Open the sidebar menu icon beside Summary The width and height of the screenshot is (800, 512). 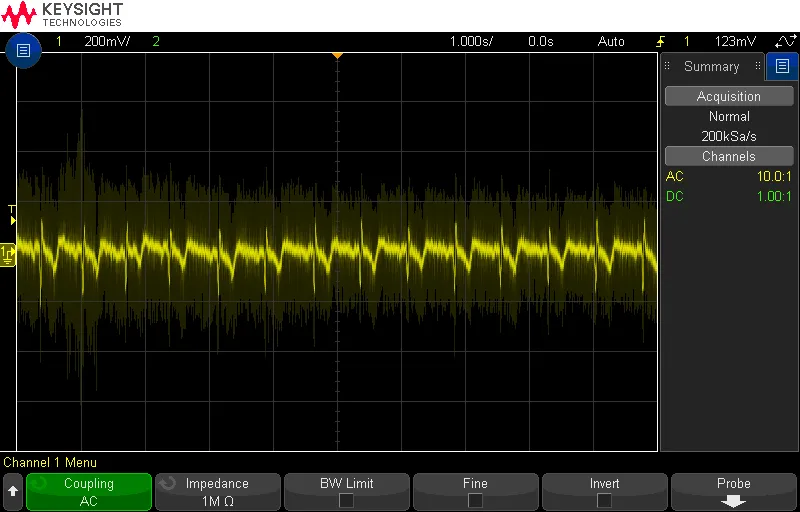click(782, 66)
